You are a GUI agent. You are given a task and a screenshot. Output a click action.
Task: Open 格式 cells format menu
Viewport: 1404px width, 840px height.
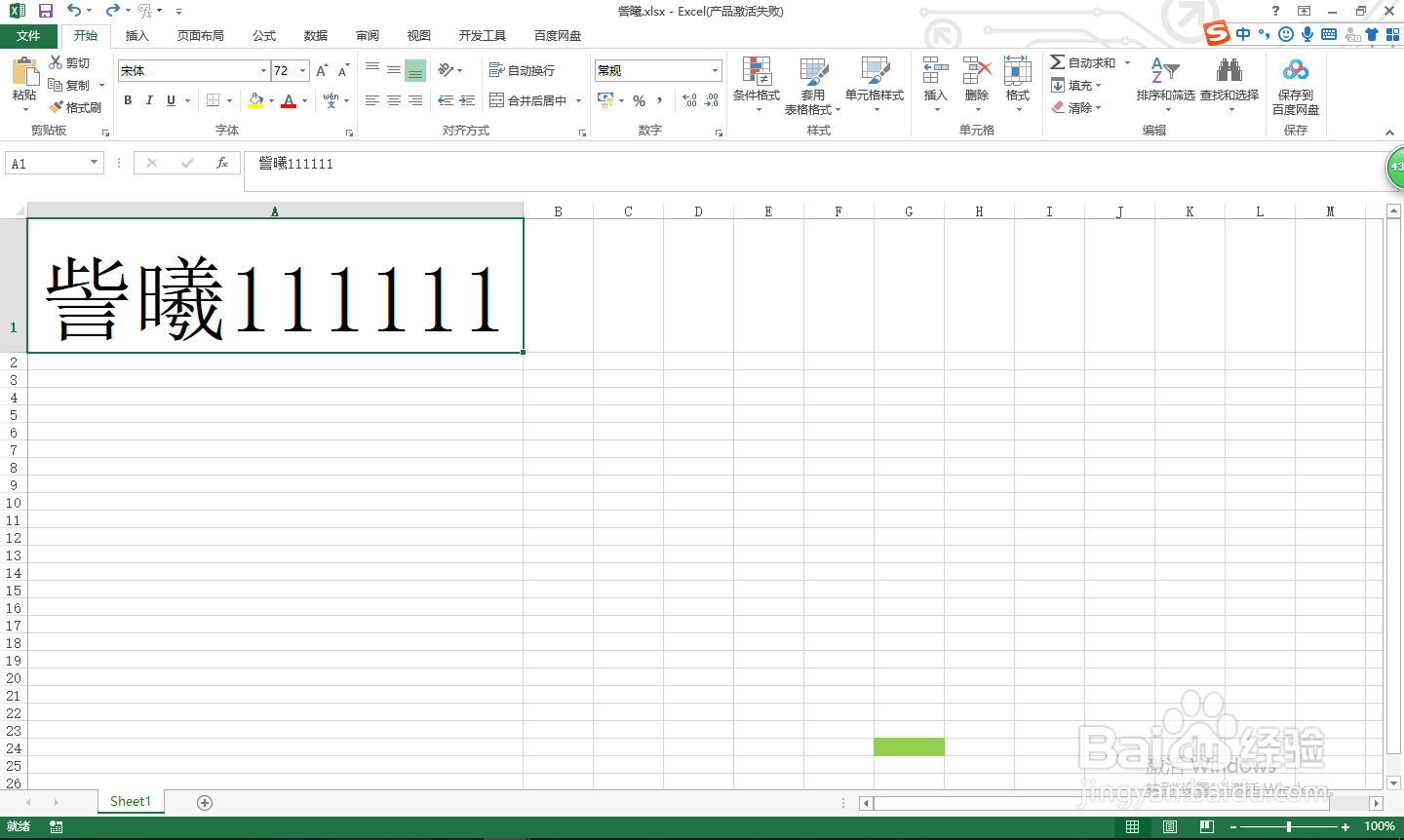1018,84
